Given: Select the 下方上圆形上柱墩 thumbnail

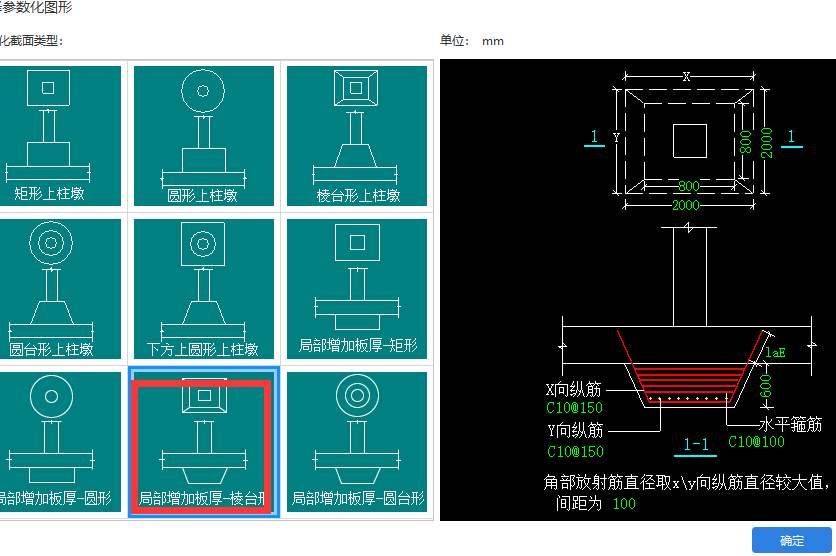Looking at the screenshot, I should 204,289.
